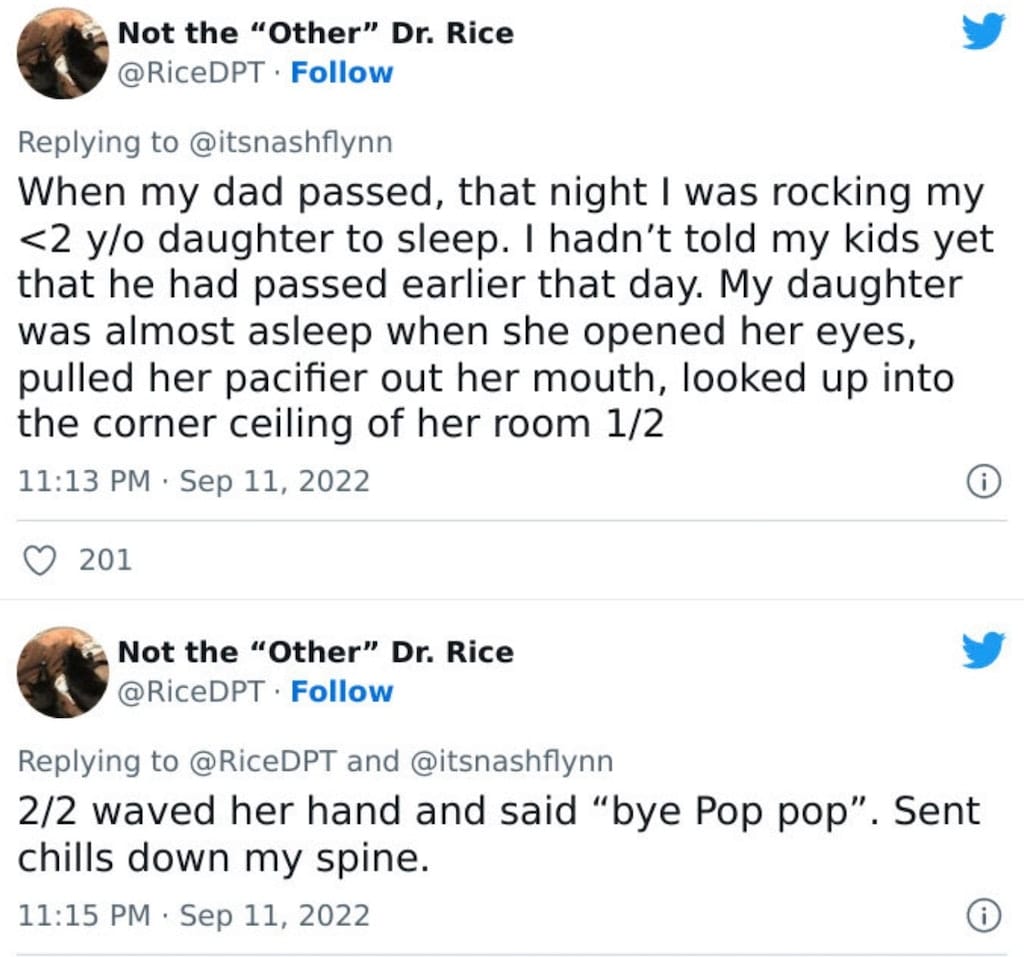
Task: Click the first tweet's body text
Action: coord(506,308)
